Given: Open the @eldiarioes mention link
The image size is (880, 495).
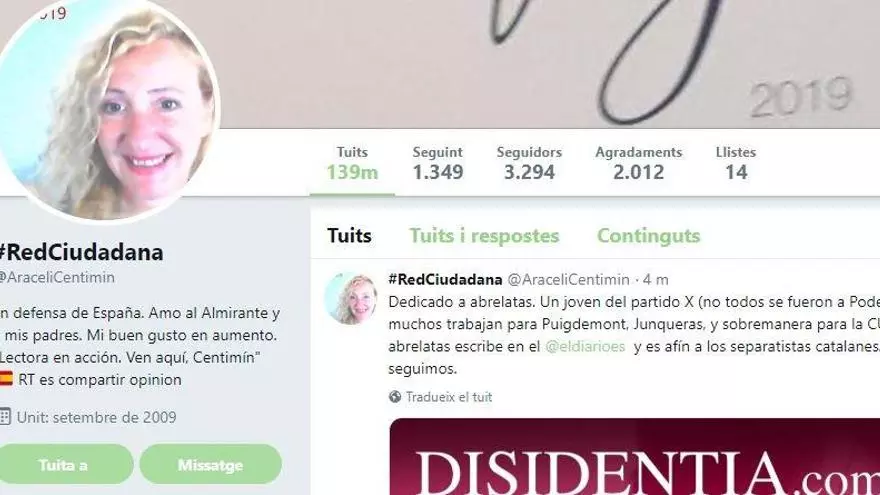Looking at the screenshot, I should (585, 346).
